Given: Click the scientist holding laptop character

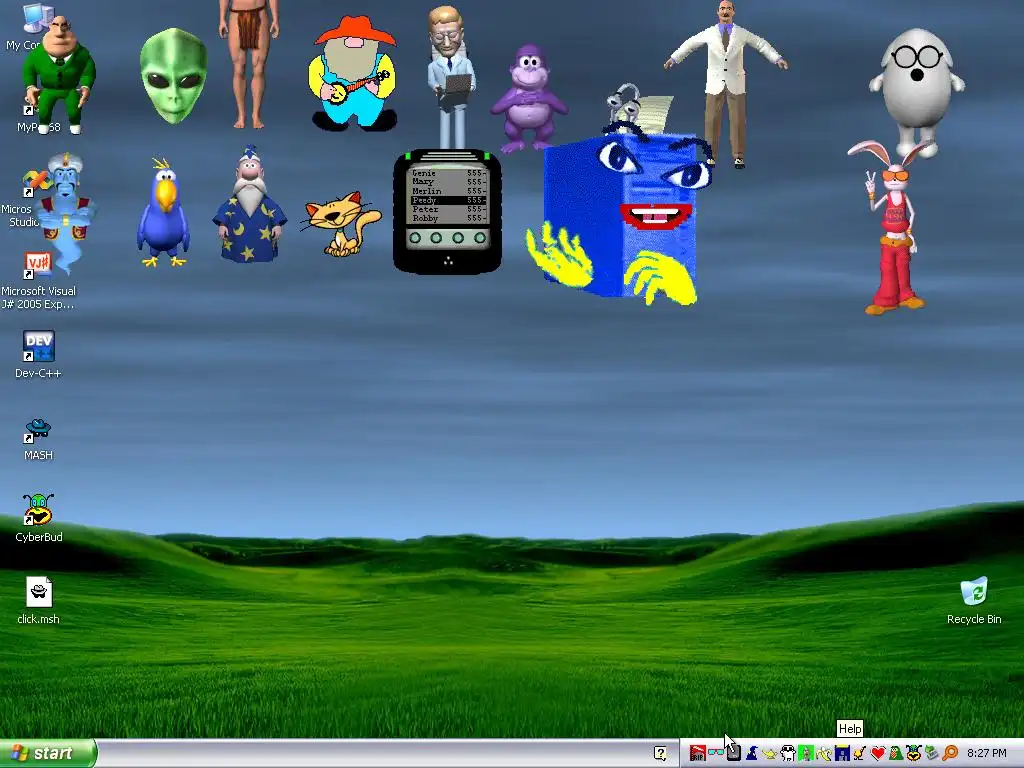Looking at the screenshot, I should (450, 77).
